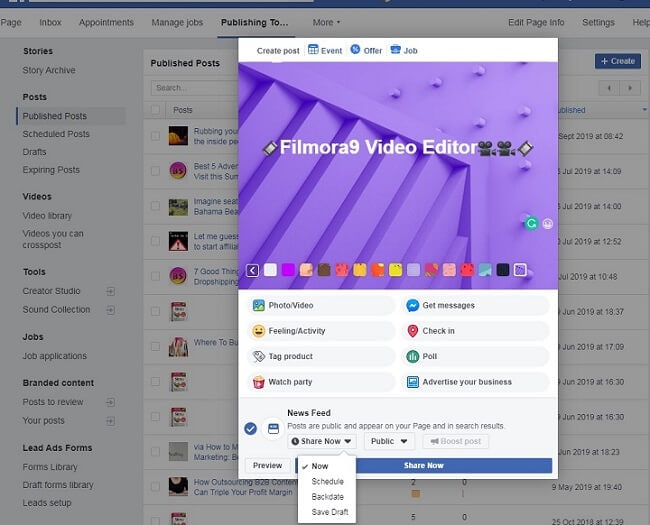Select the dark navy background swatch
Image resolution: width=650 pixels, height=525 pixels.
pos(503,270)
